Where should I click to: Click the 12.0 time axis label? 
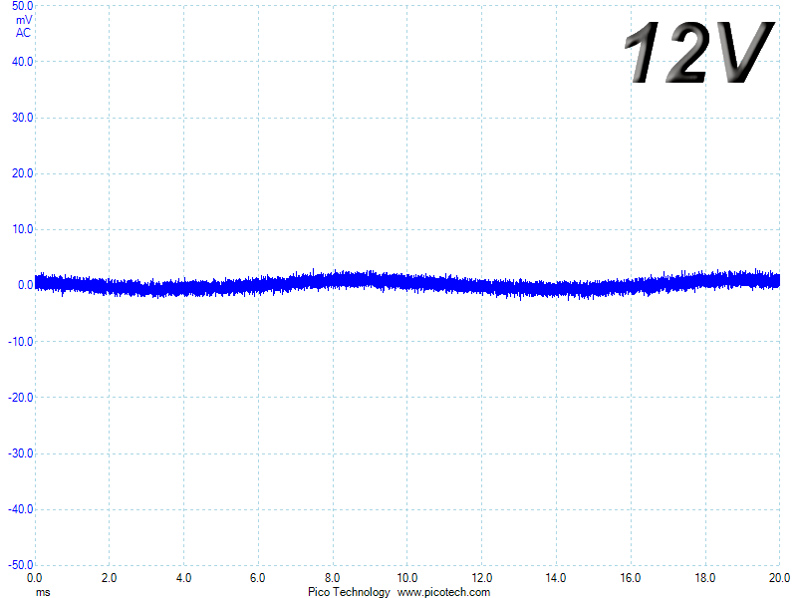click(481, 578)
